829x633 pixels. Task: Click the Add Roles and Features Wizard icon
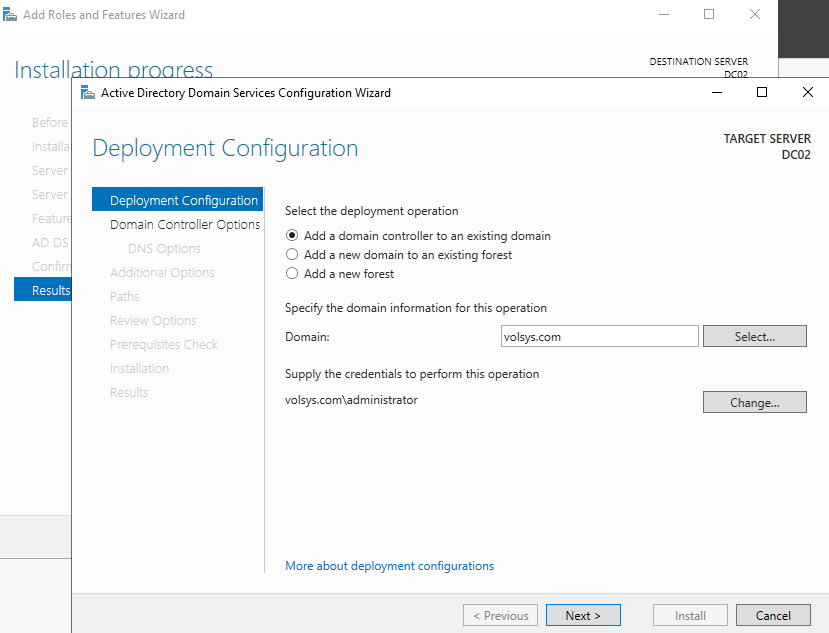click(x=9, y=15)
